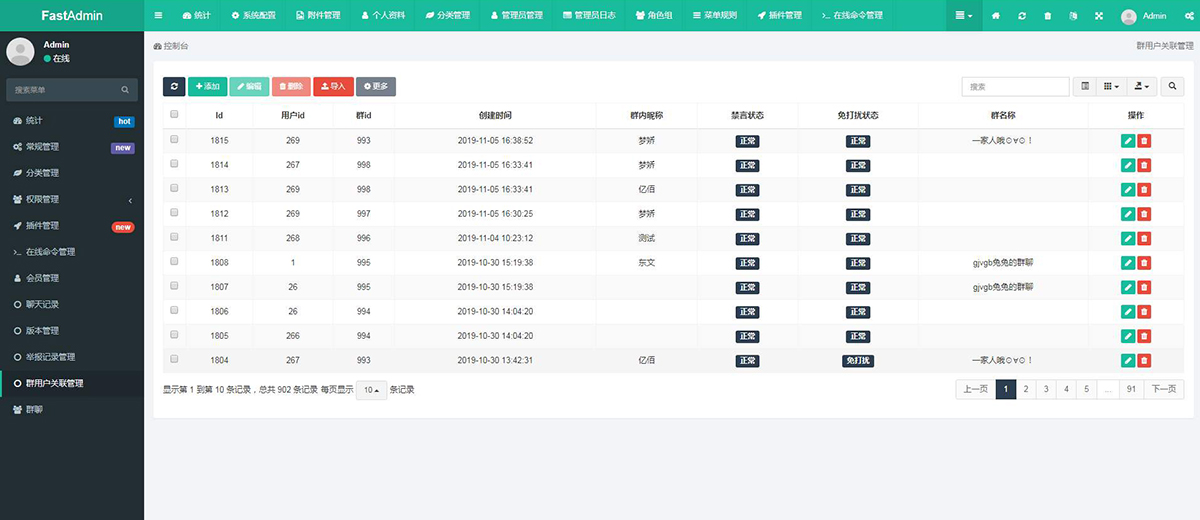Screen dimensions: 1200x520
Task: Click the magnifier advanced search button
Action: (x=1173, y=87)
